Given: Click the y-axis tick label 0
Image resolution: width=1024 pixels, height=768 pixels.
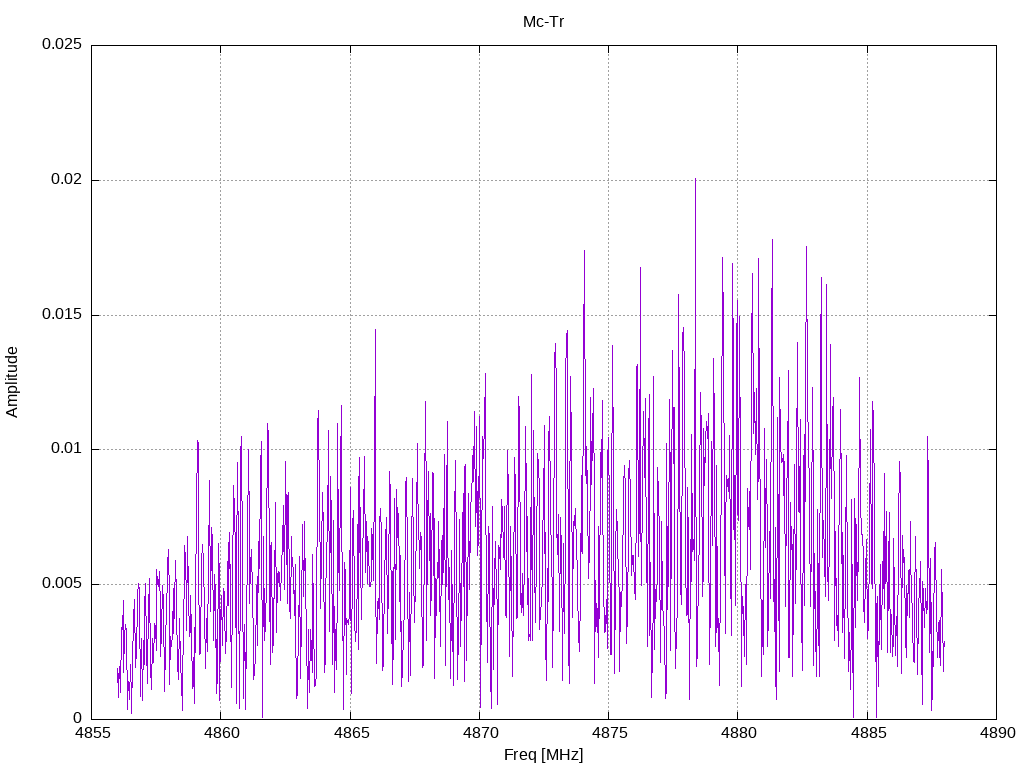Looking at the screenshot, I should [x=77, y=718].
